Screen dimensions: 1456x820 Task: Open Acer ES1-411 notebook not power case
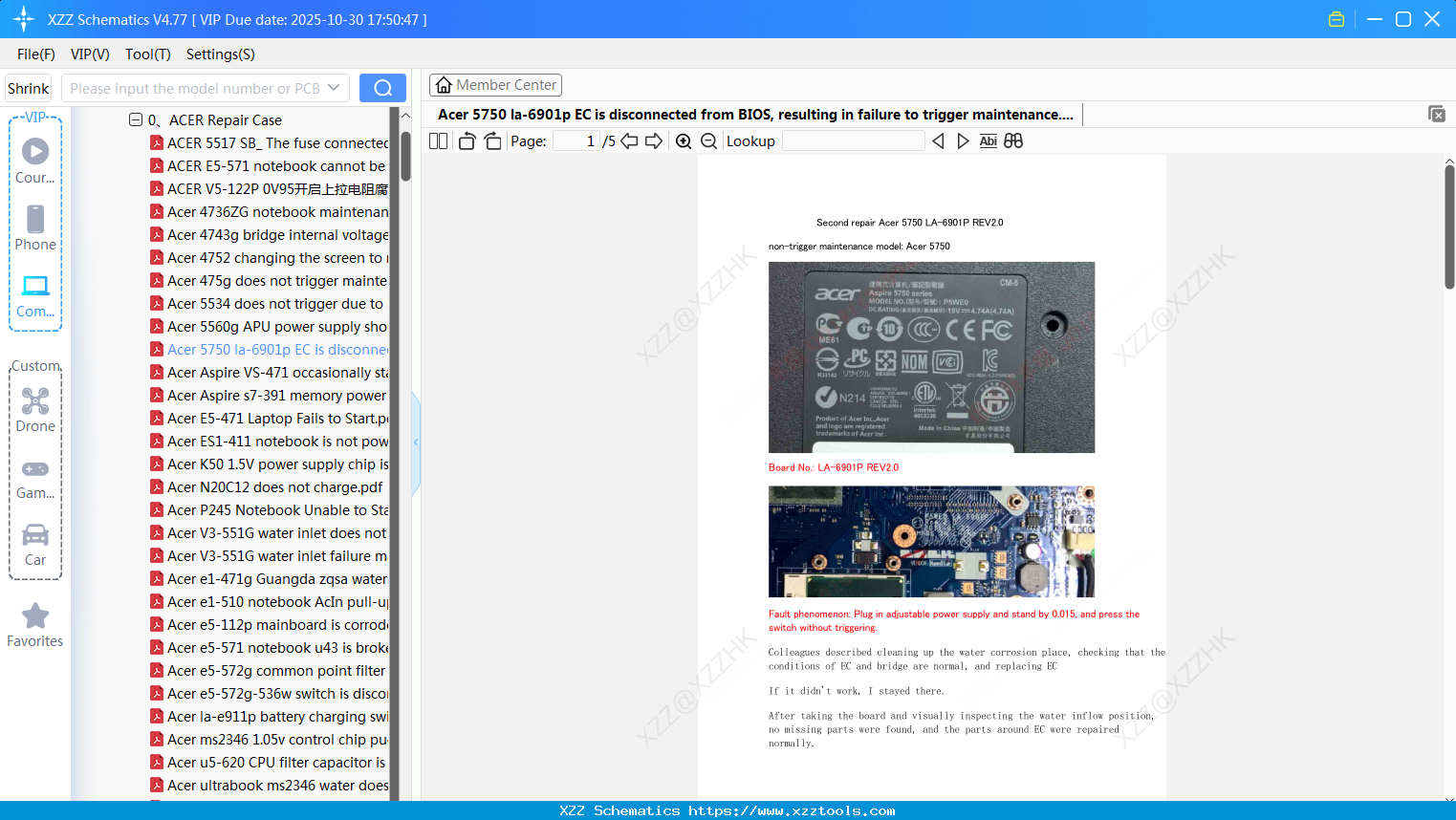click(270, 441)
